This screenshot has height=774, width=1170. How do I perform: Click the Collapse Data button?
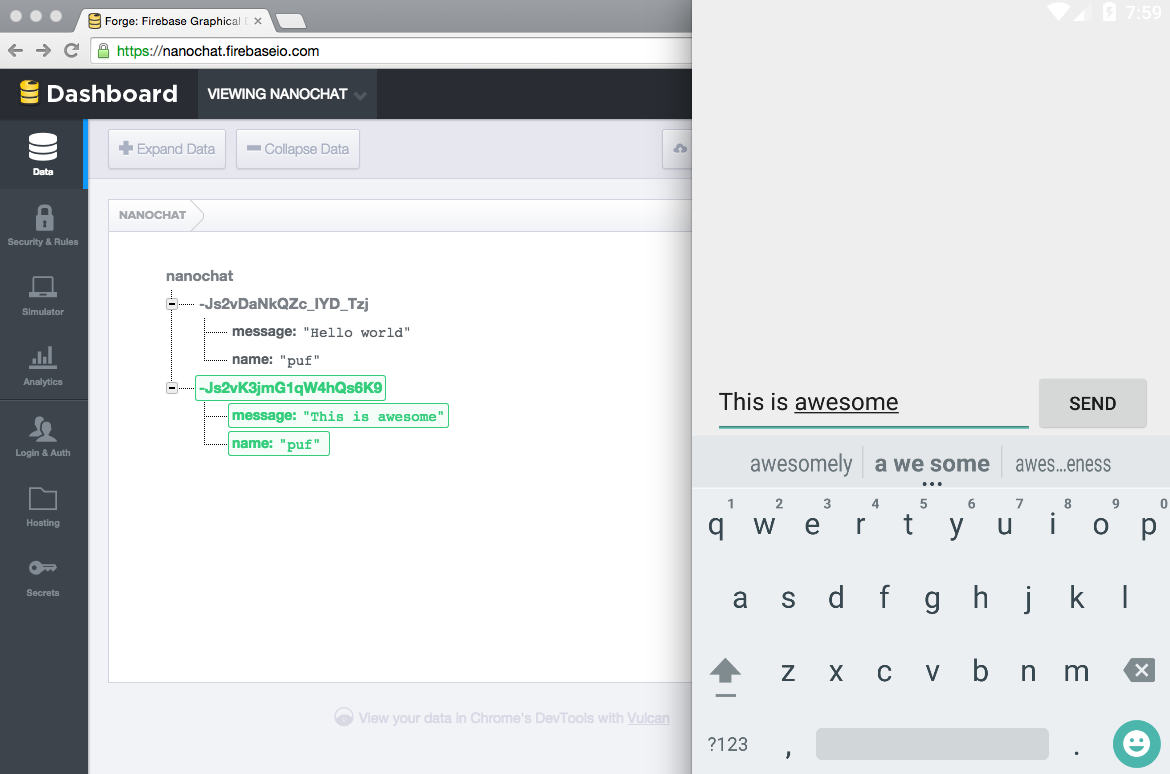click(x=298, y=149)
